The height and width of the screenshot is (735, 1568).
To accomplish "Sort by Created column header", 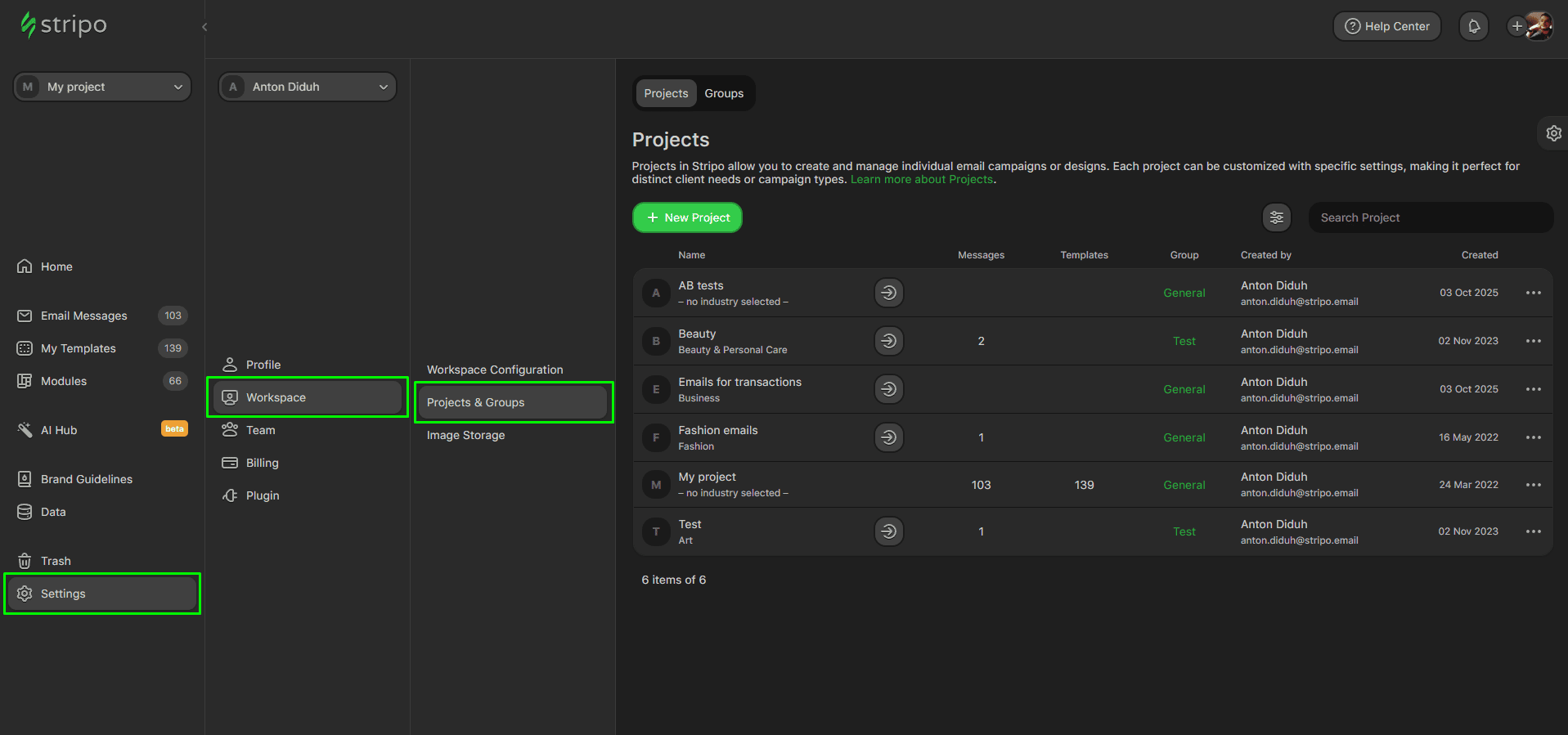I will [x=1480, y=255].
